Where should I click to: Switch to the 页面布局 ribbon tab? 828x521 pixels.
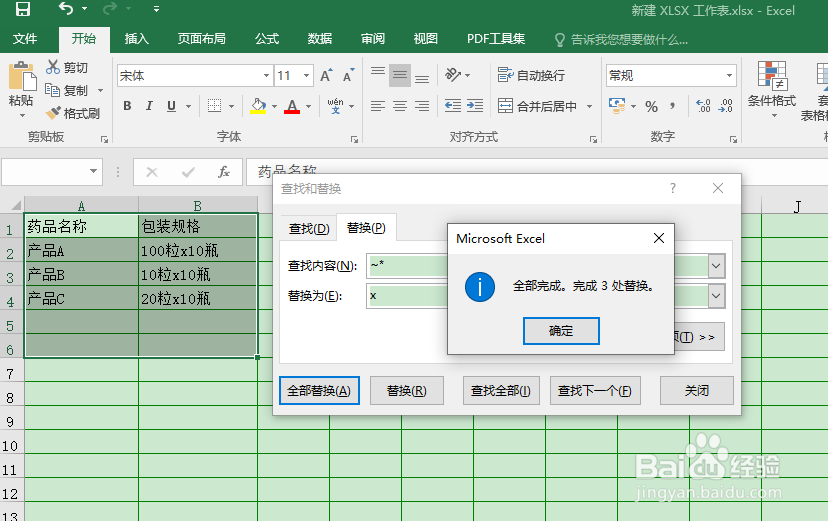(x=201, y=39)
